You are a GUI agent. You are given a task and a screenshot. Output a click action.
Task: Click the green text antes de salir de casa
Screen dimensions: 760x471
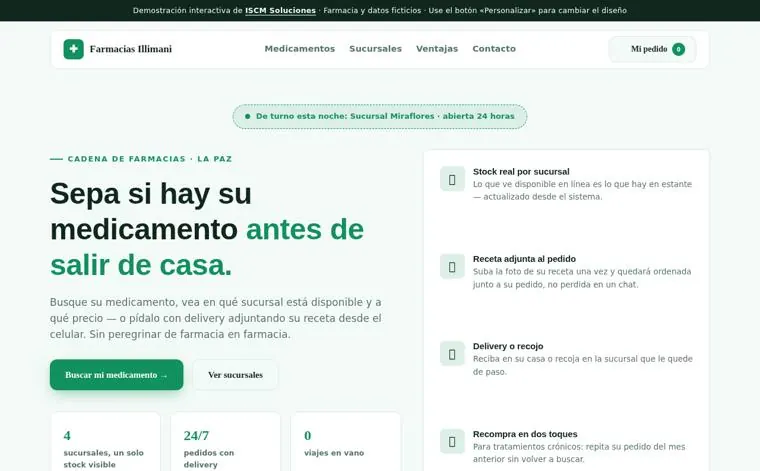tap(207, 247)
